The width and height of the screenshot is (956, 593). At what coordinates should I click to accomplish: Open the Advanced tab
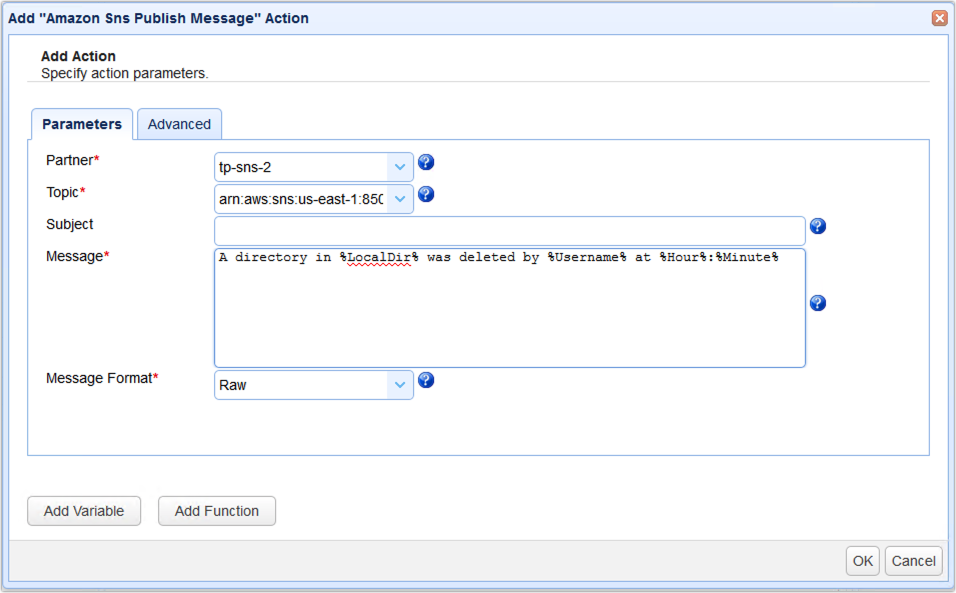[179, 125]
